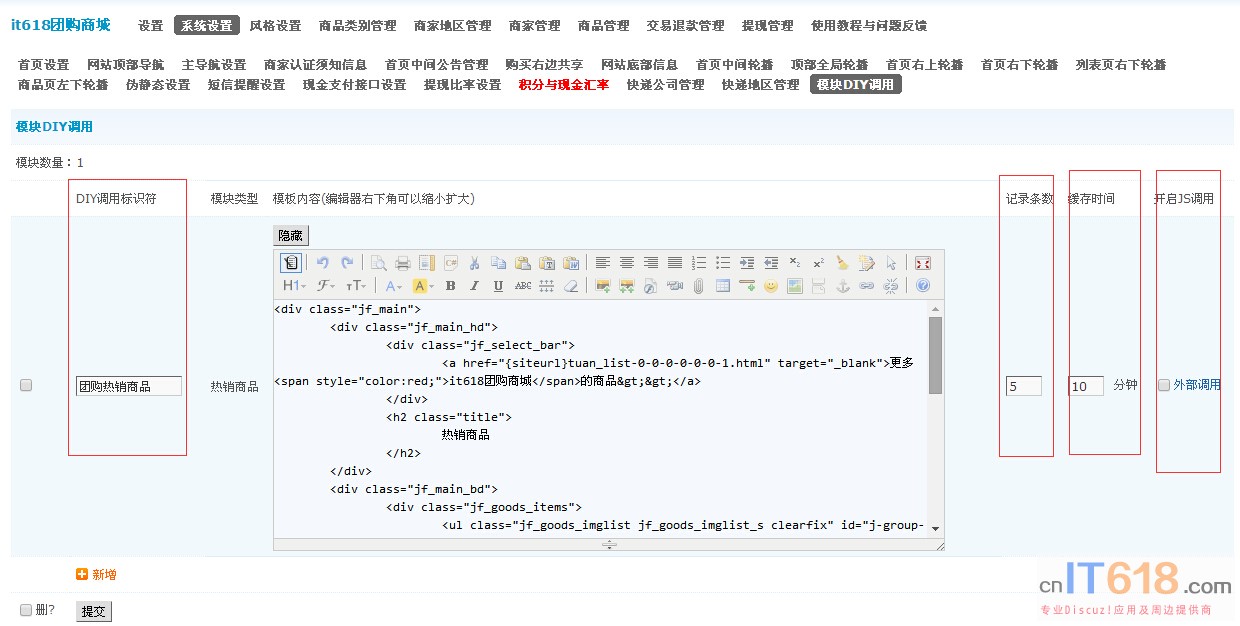The height and width of the screenshot is (626, 1240).
Task: Click the undo icon in editor
Action: click(x=323, y=263)
